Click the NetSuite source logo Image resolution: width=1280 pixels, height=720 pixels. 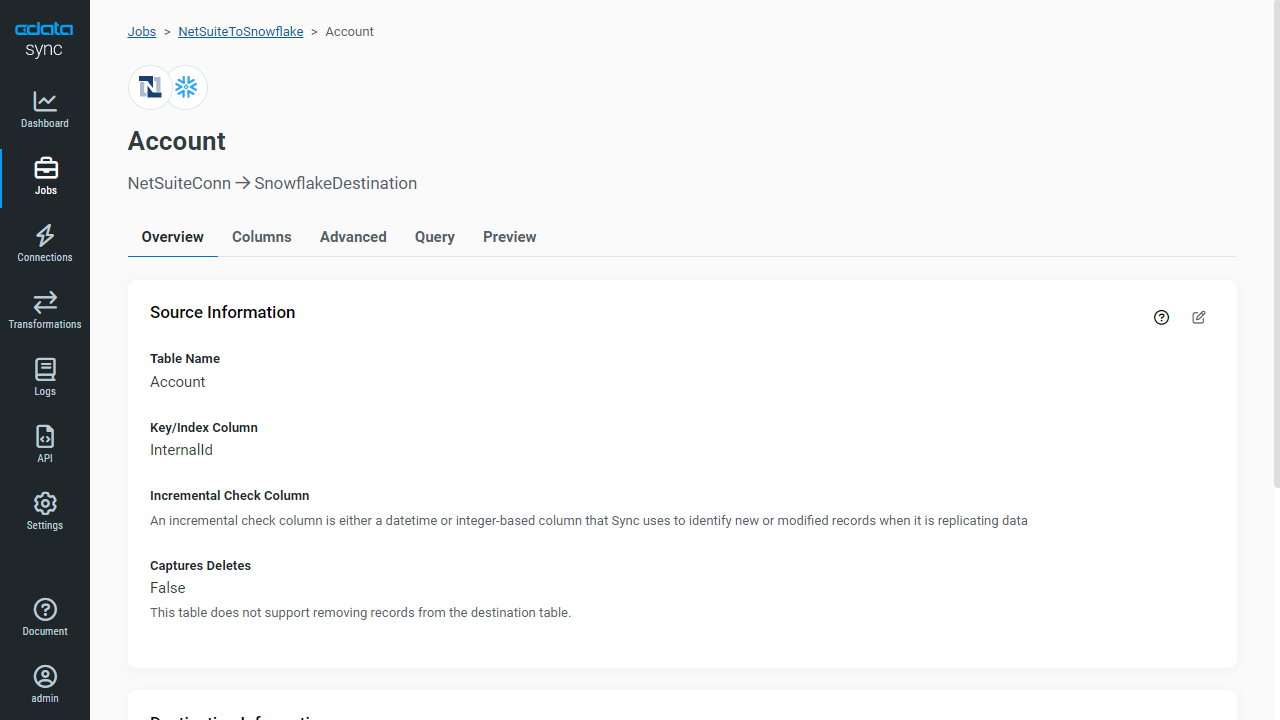point(150,88)
